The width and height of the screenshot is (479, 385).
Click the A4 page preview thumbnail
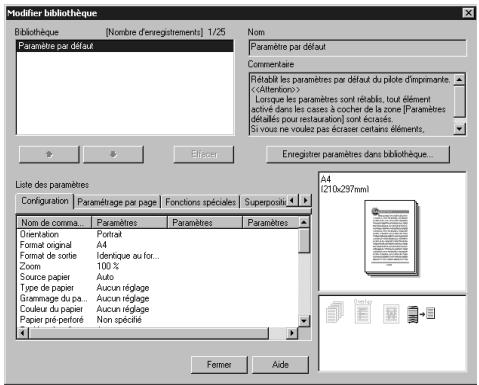[x=391, y=237]
